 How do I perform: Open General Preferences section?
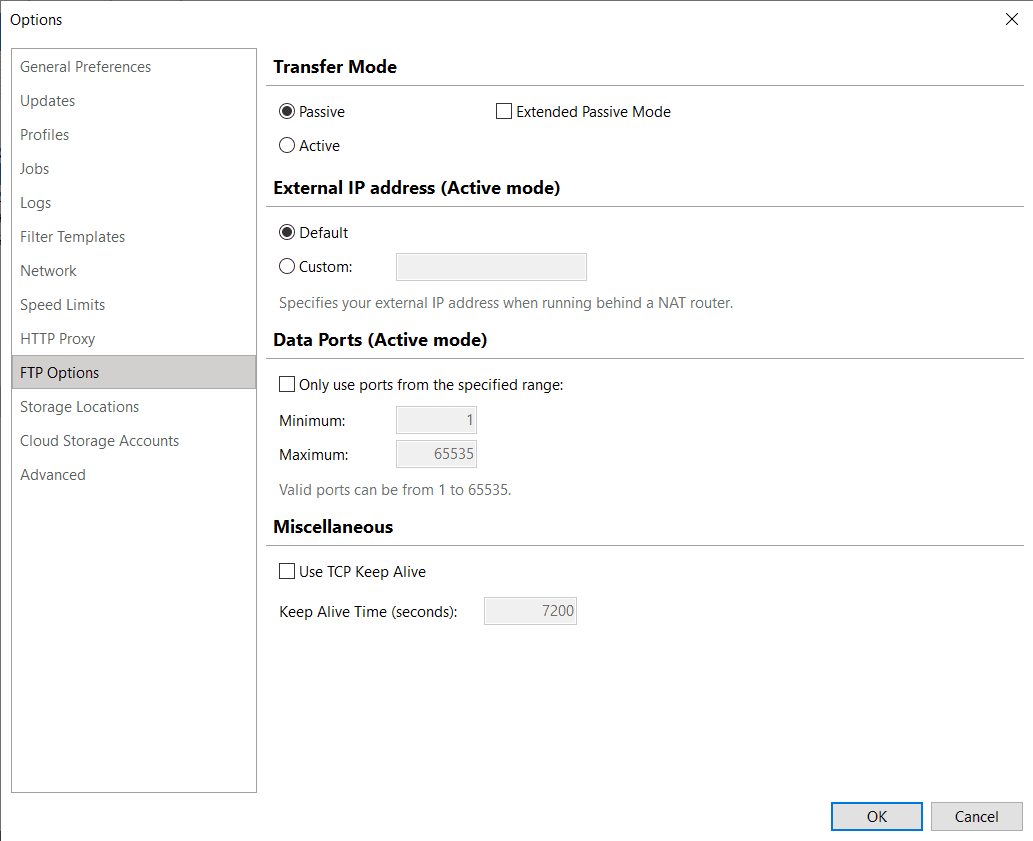pos(86,67)
